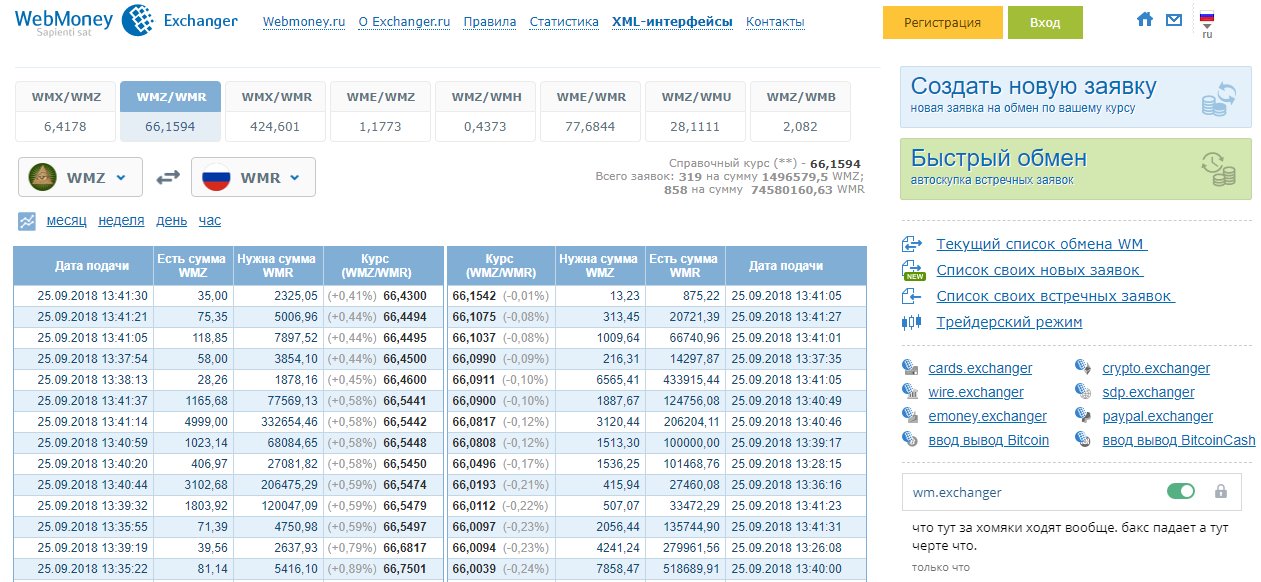Click the clock coins icon in Быстрый обмен
The height and width of the screenshot is (582, 1261).
pyautogui.click(x=1219, y=169)
